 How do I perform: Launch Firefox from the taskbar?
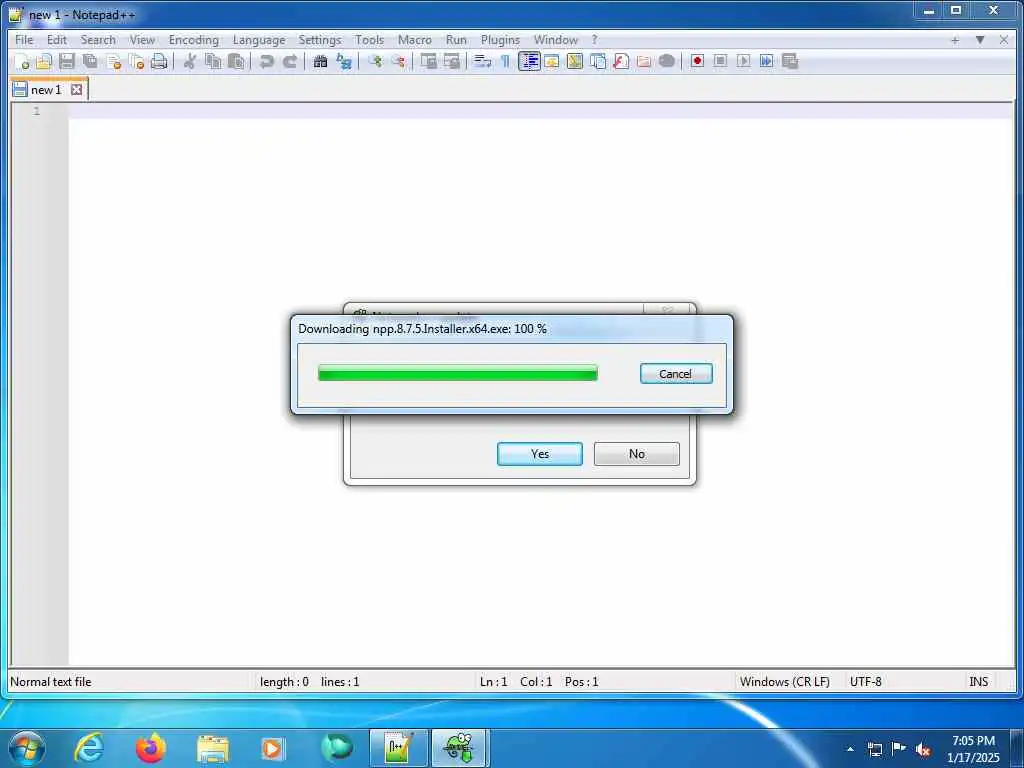tap(151, 748)
